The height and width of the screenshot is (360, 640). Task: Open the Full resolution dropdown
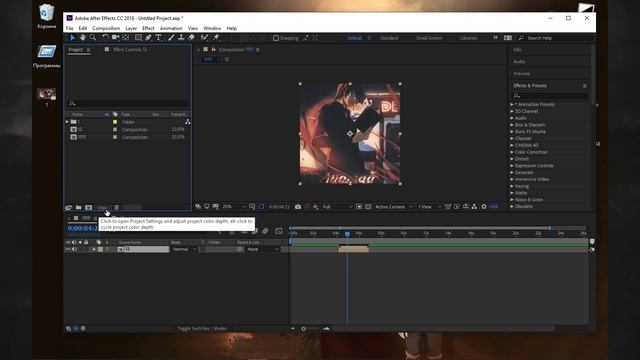point(337,207)
